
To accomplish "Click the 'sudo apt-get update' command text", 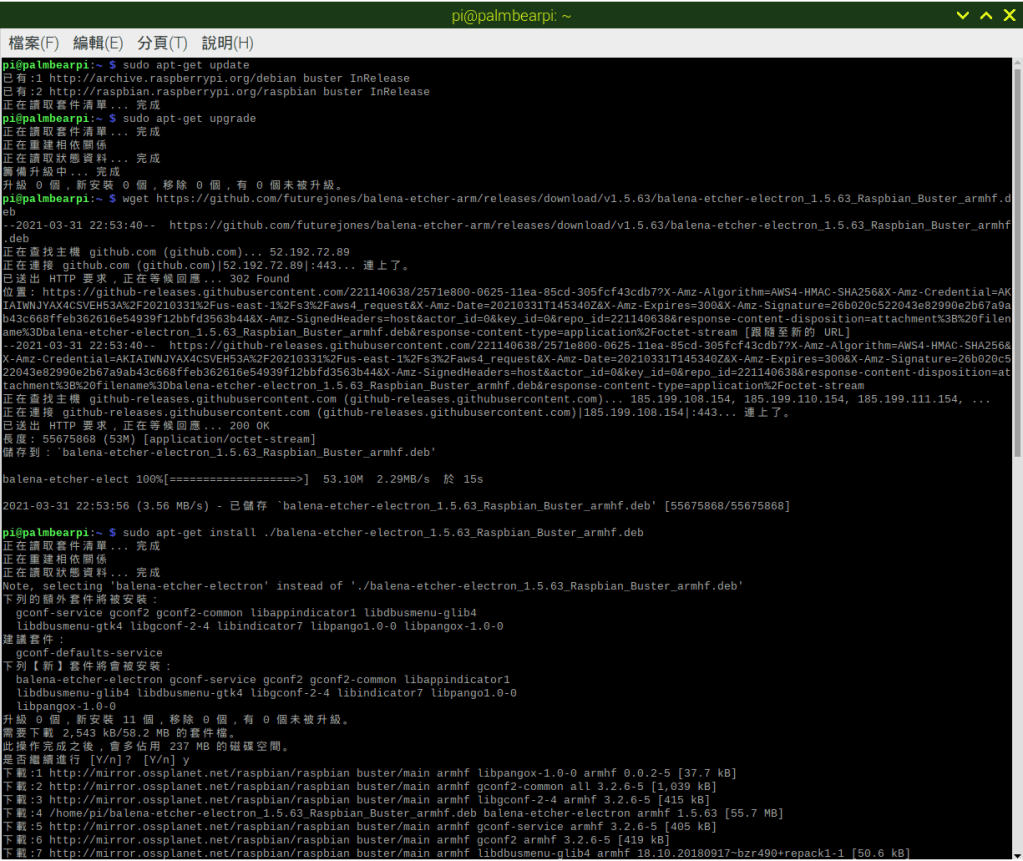I will [172, 65].
